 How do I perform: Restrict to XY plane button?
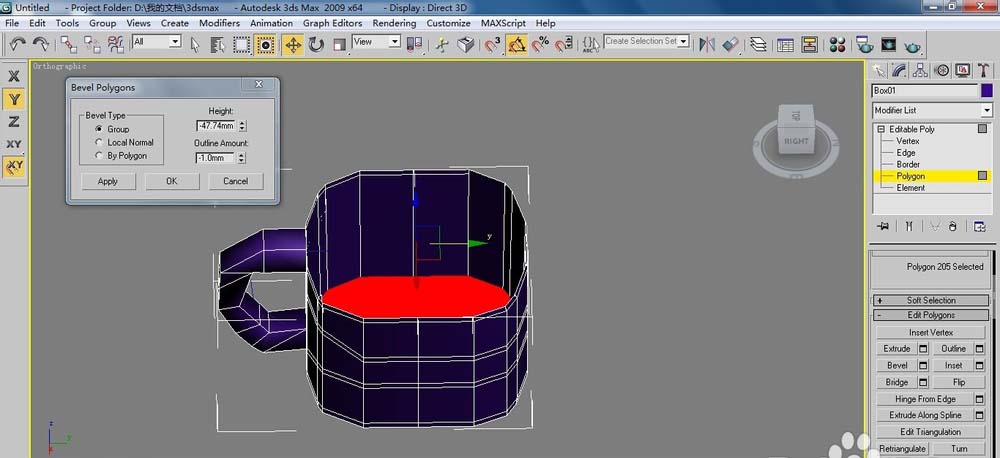[14, 144]
